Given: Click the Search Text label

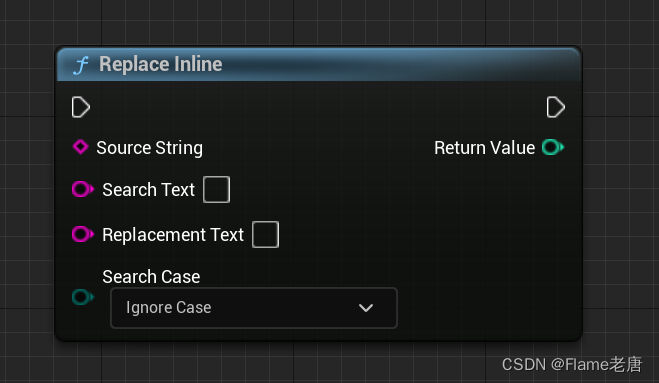Looking at the screenshot, I should pyautogui.click(x=148, y=190).
